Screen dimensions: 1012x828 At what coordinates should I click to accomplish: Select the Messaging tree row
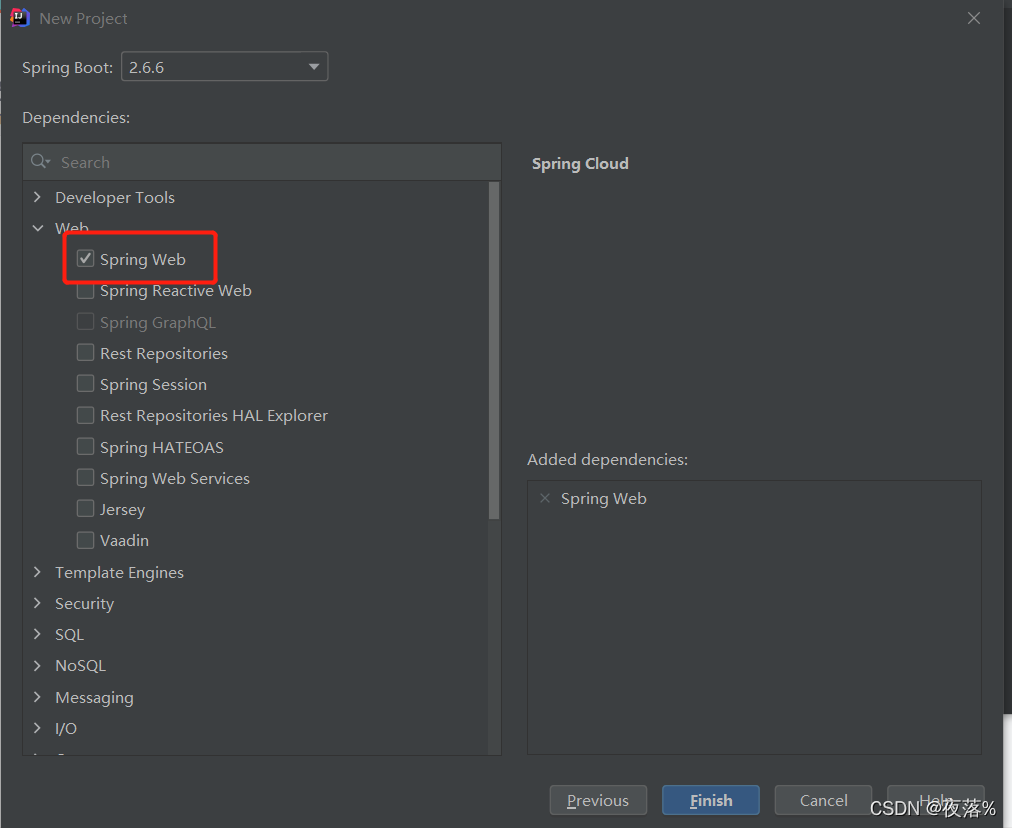point(256,697)
